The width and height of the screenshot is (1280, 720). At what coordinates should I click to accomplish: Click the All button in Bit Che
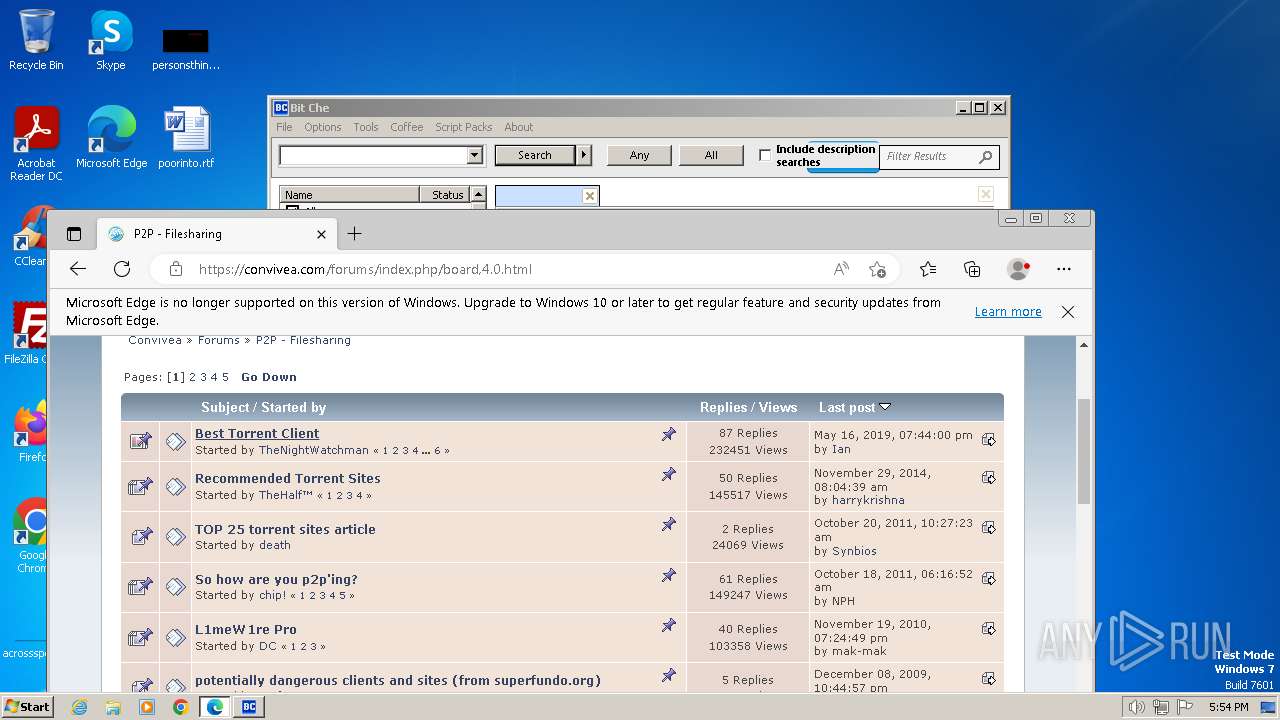point(711,155)
